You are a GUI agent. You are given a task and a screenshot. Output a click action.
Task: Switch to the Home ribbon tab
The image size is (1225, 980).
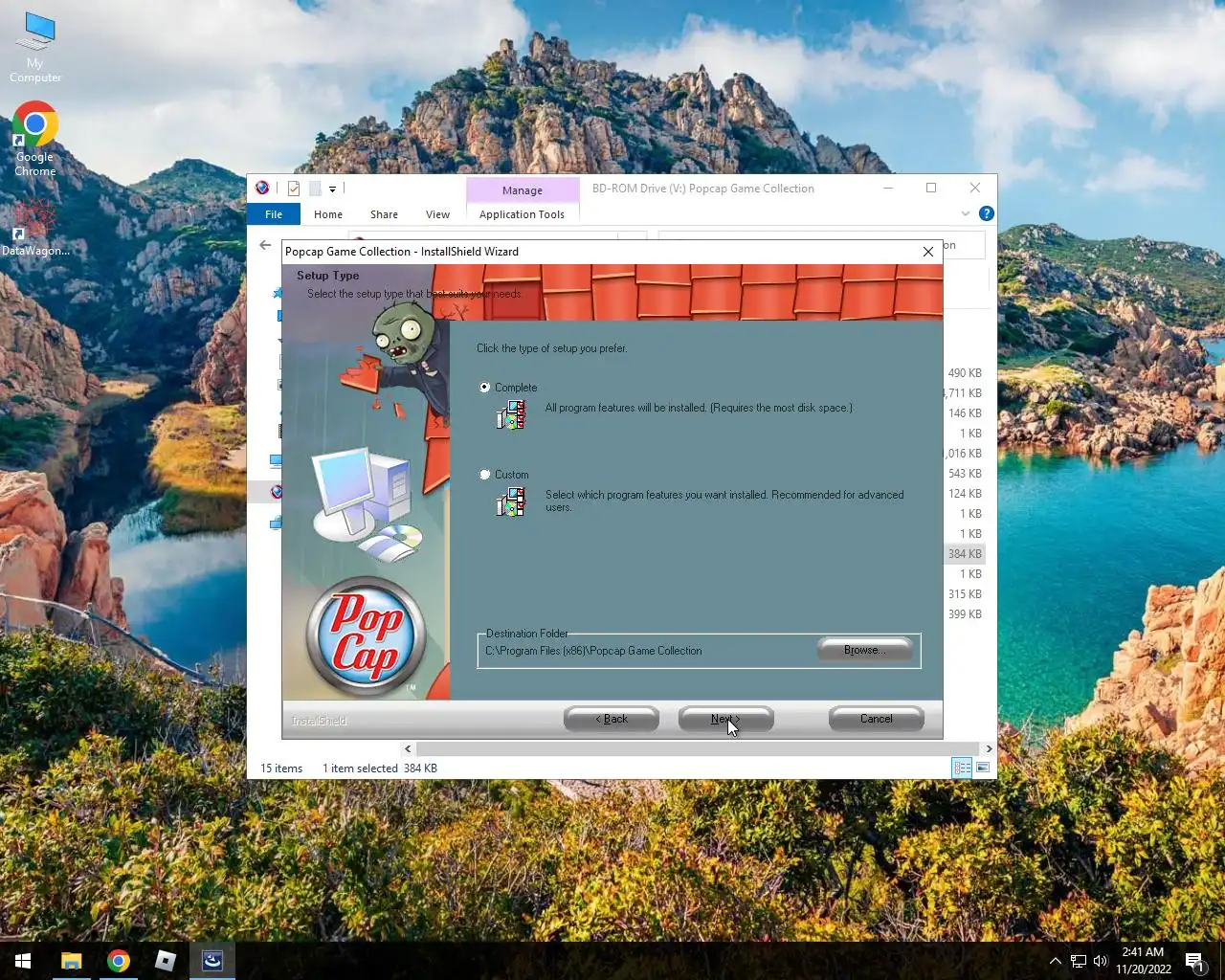coord(328,214)
